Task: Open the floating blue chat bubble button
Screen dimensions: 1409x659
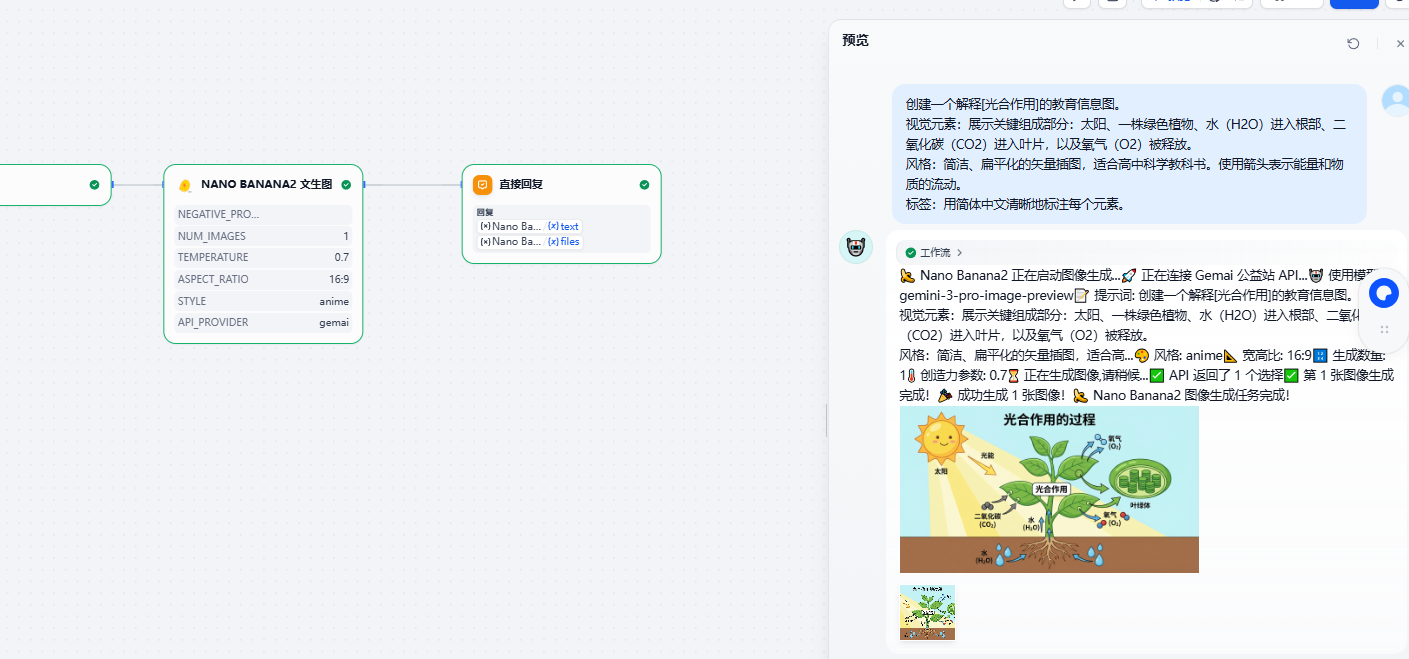Action: (x=1384, y=293)
